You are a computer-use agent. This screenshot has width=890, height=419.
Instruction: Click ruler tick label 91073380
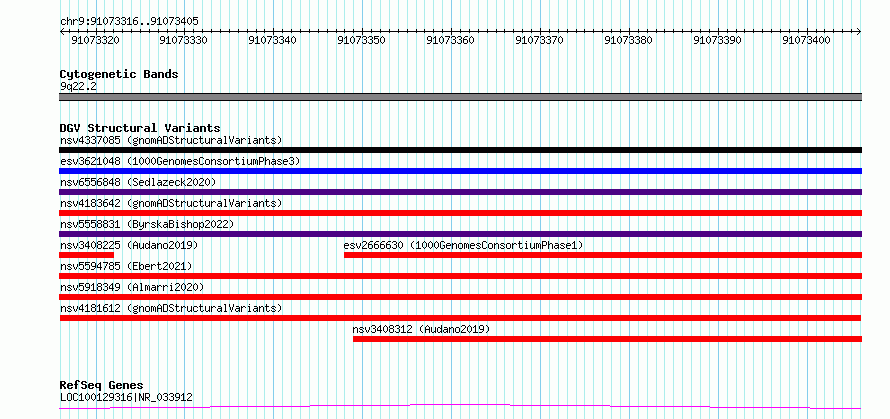628,40
